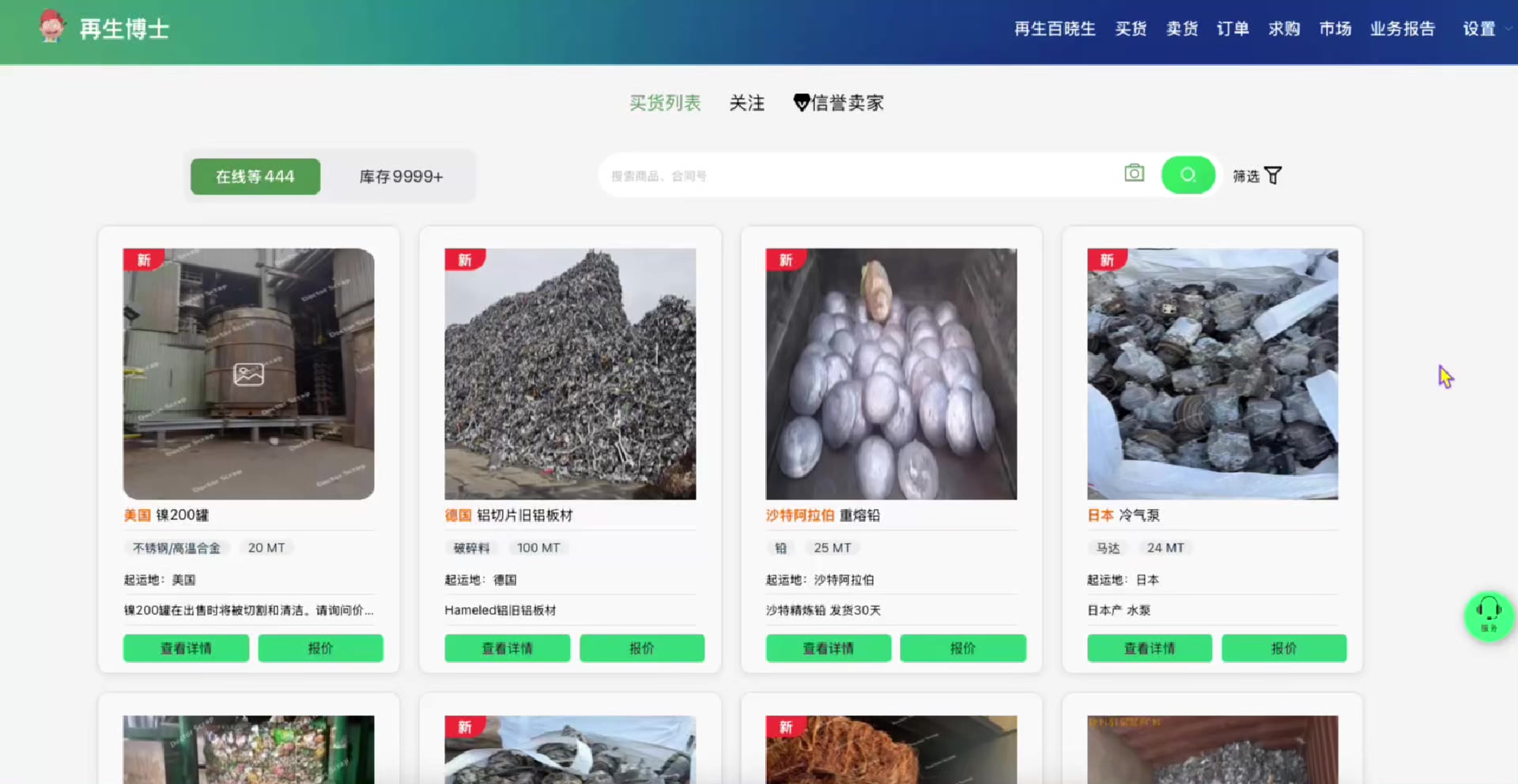1518x784 pixels.
Task: Click 报价 on the 重熔铅 card
Action: click(963, 648)
